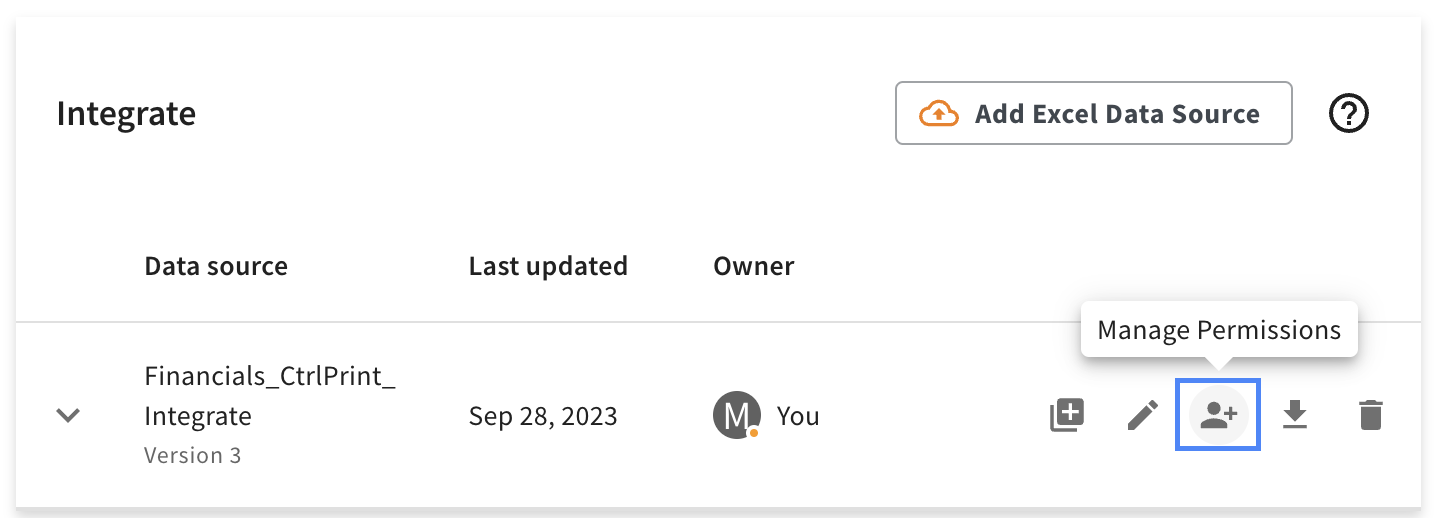The image size is (1441, 518).
Task: Duplicate the data source with the copy-plus icon
Action: [x=1067, y=415]
